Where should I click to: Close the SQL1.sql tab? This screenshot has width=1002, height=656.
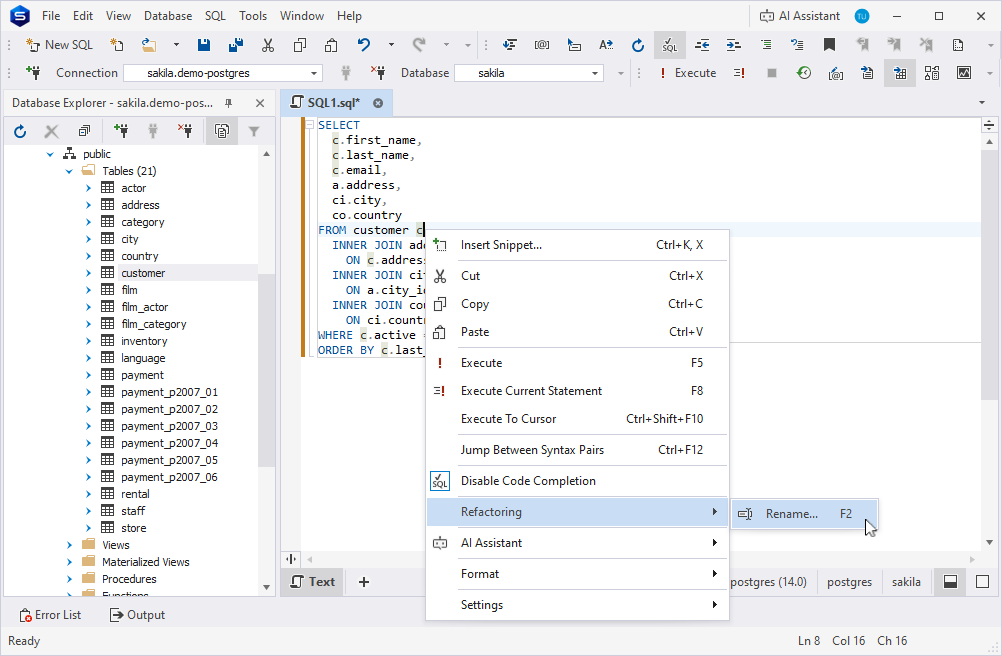pyautogui.click(x=378, y=103)
